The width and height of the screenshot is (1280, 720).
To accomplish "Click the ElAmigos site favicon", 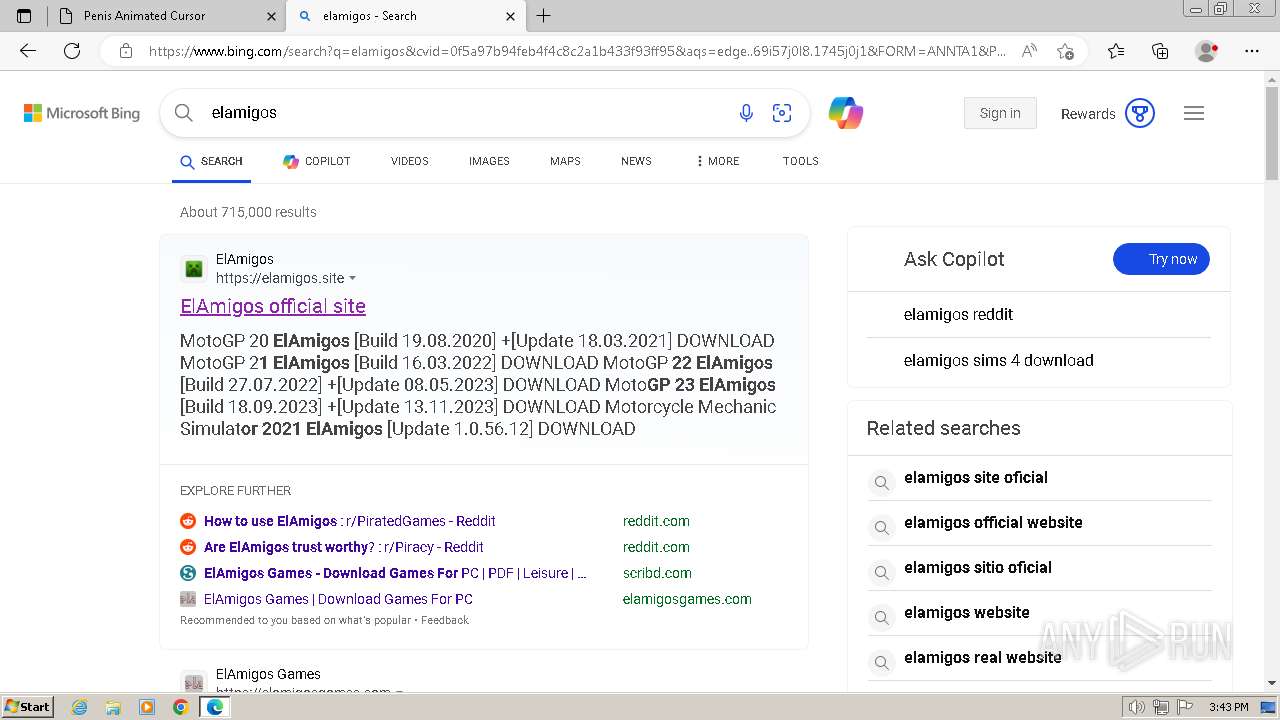I will (x=194, y=268).
